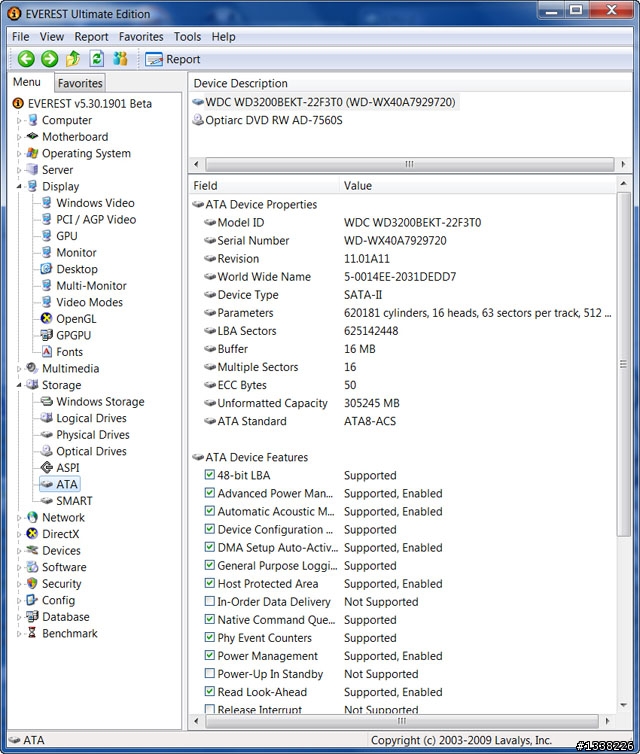Toggle the Native Command Queuing checkbox

tap(210, 619)
